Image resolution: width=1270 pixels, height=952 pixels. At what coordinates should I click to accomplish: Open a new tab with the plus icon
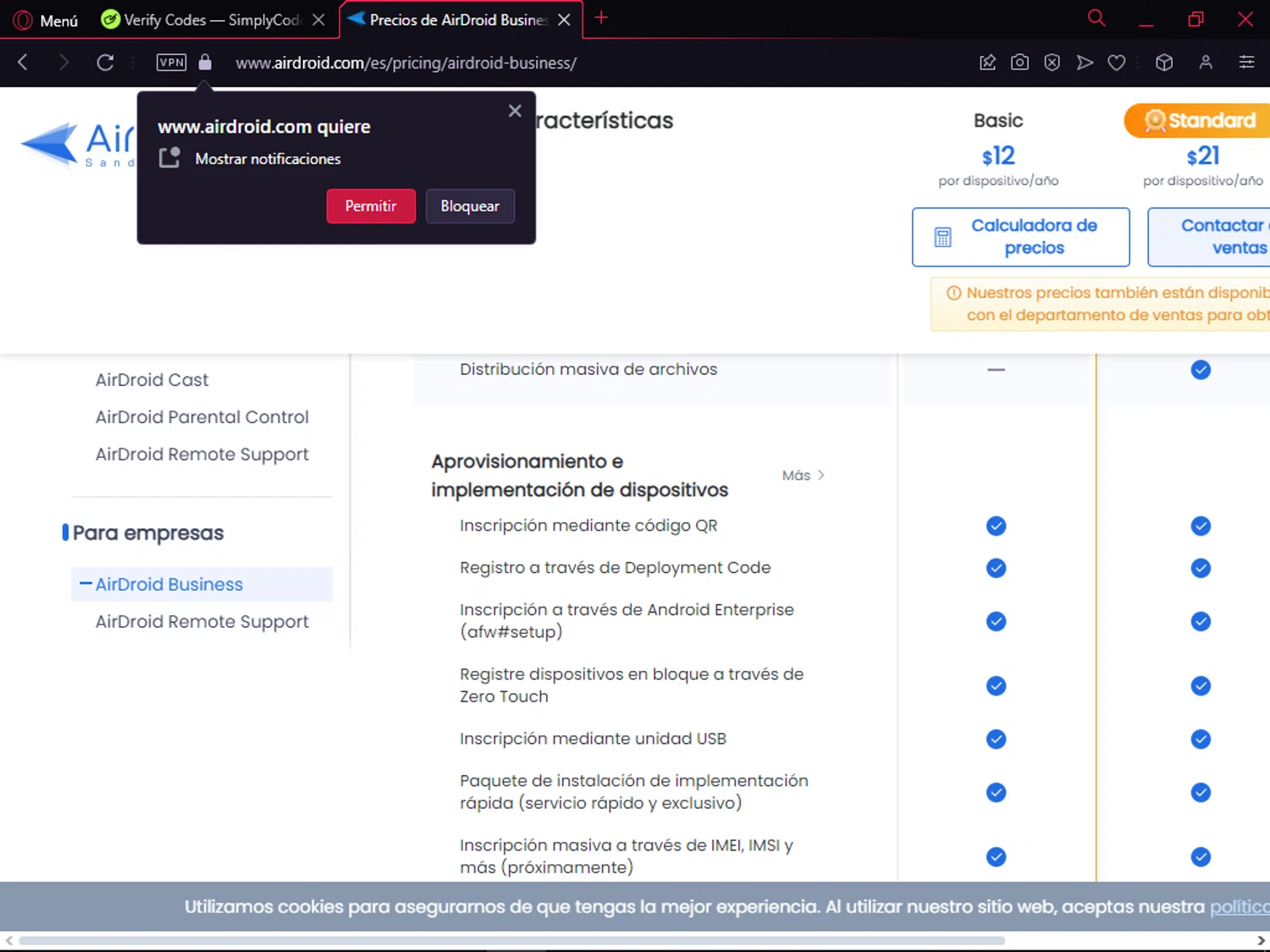pyautogui.click(x=601, y=18)
